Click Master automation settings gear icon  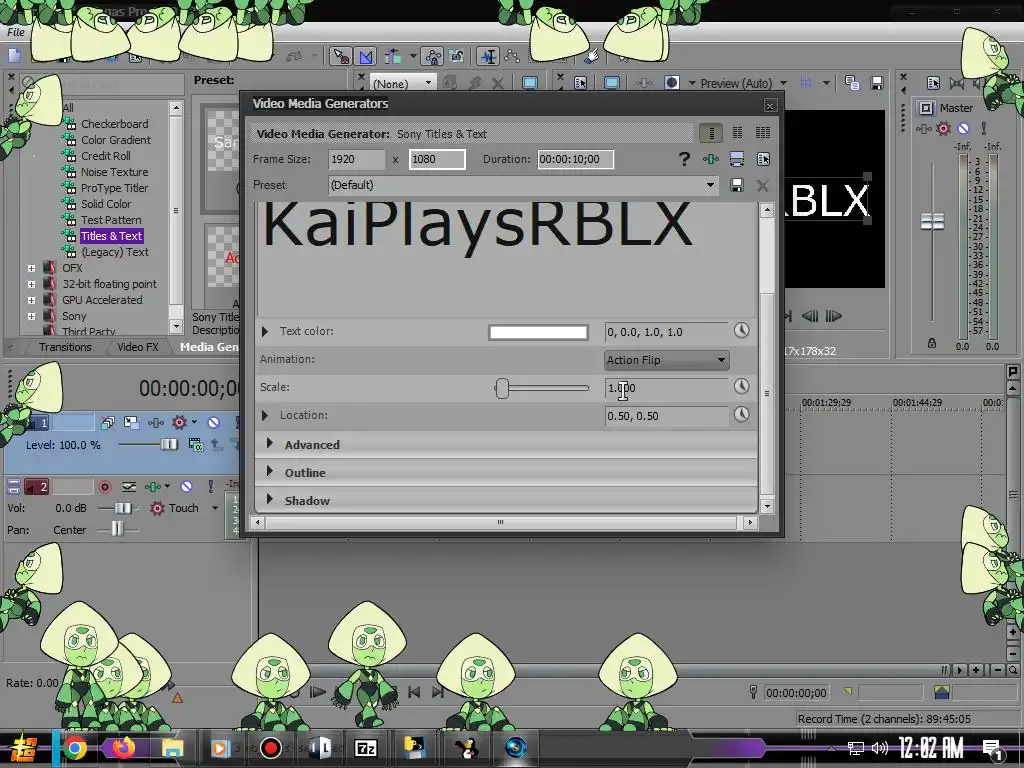(943, 129)
